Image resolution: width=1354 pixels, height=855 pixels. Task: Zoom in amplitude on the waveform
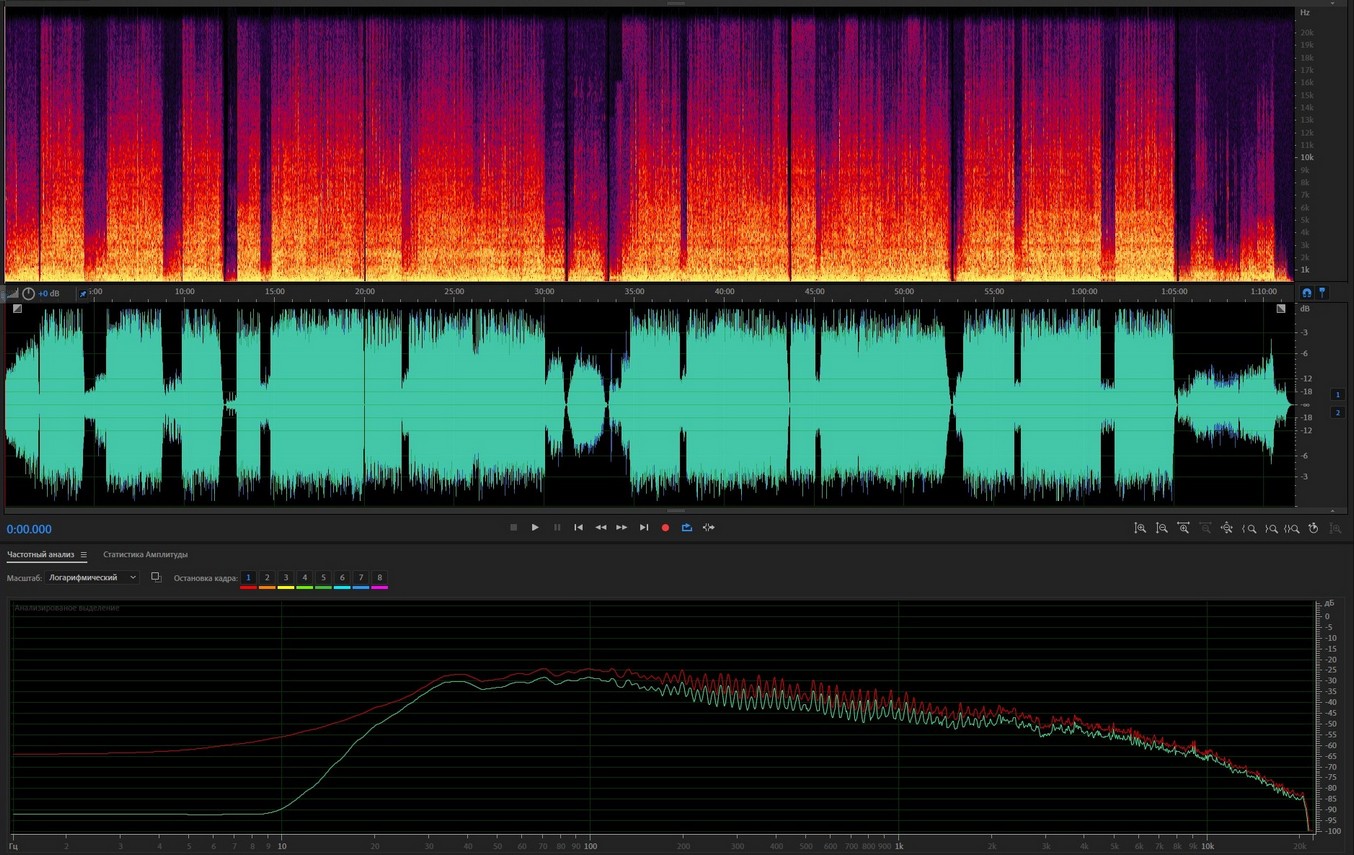pos(1140,528)
